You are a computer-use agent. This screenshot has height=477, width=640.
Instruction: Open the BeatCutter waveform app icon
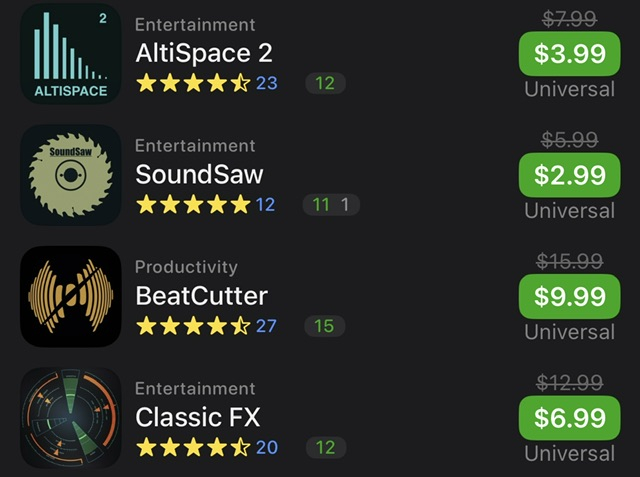click(71, 296)
